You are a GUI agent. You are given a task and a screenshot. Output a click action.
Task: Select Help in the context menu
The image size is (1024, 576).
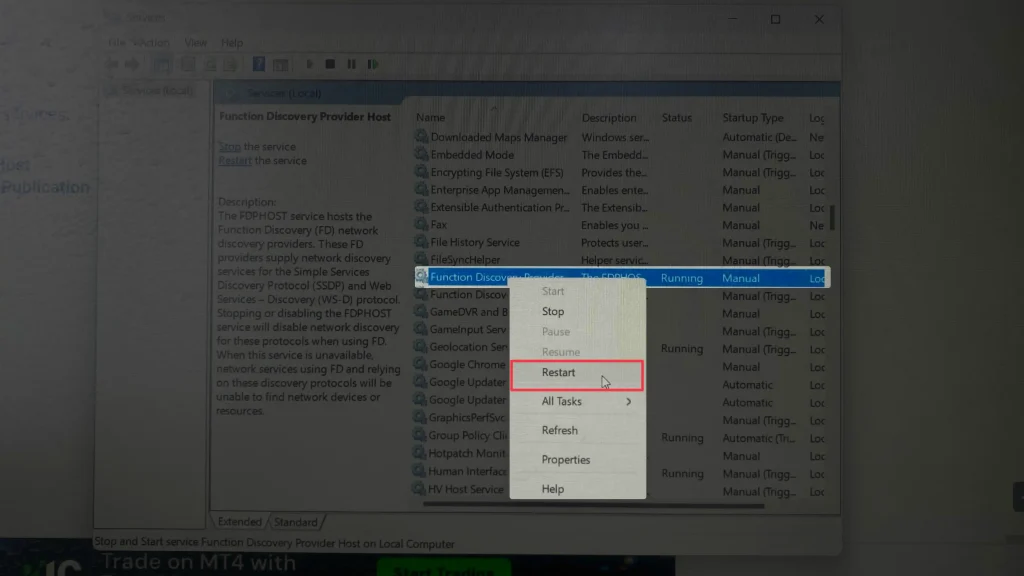coord(552,489)
